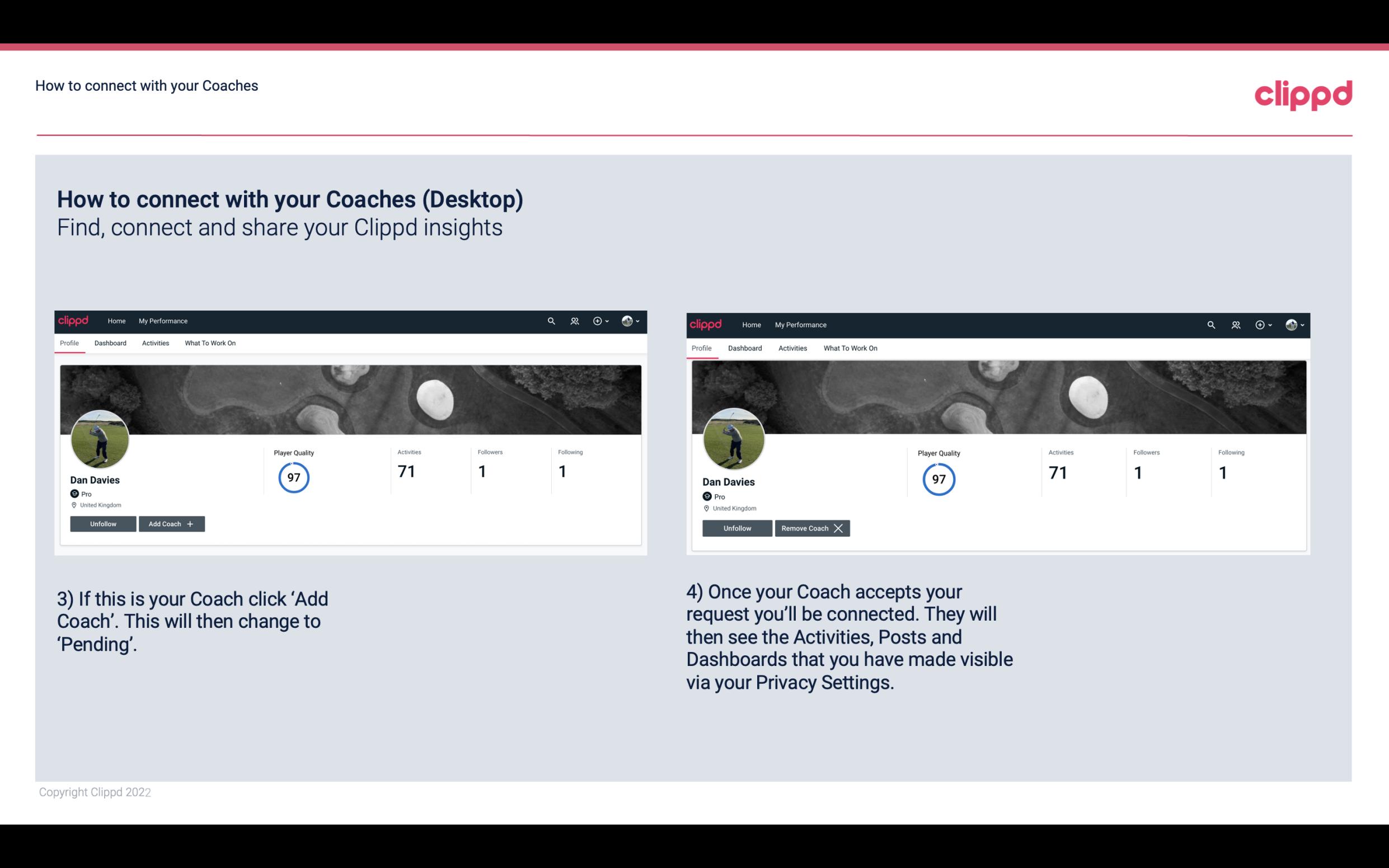
Task: Select the 'Profile' tab in left panel
Action: coord(69,343)
